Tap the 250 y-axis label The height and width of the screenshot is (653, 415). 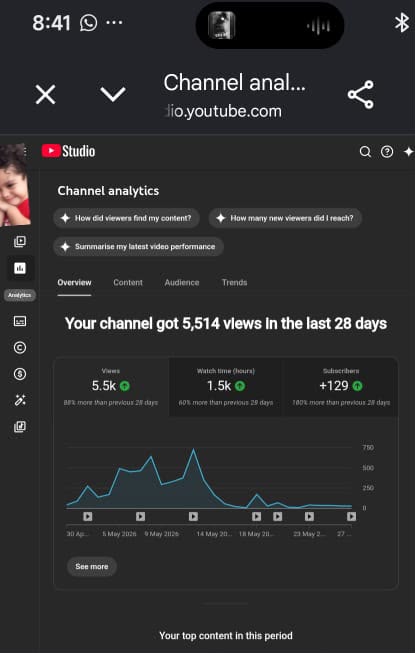(x=368, y=488)
